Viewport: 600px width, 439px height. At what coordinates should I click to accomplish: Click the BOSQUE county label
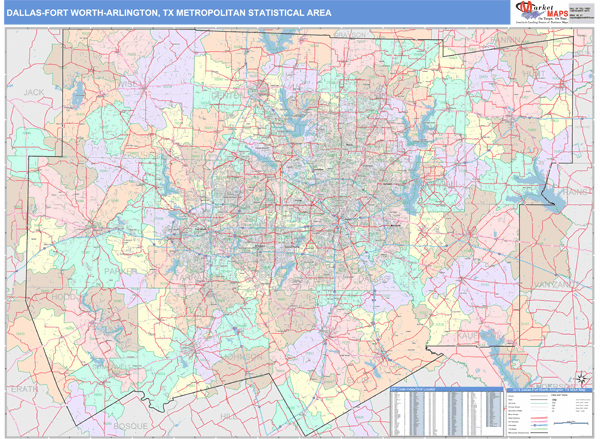(x=130, y=426)
